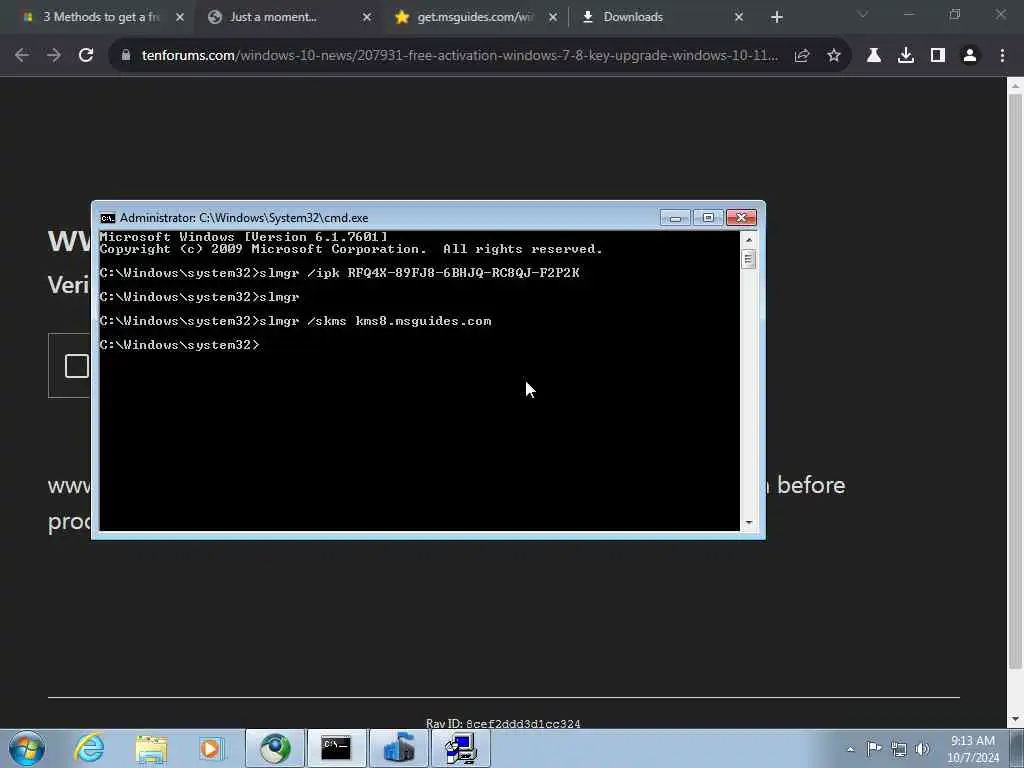
Task: Close the 'Just a moment...' tab
Action: point(366,17)
